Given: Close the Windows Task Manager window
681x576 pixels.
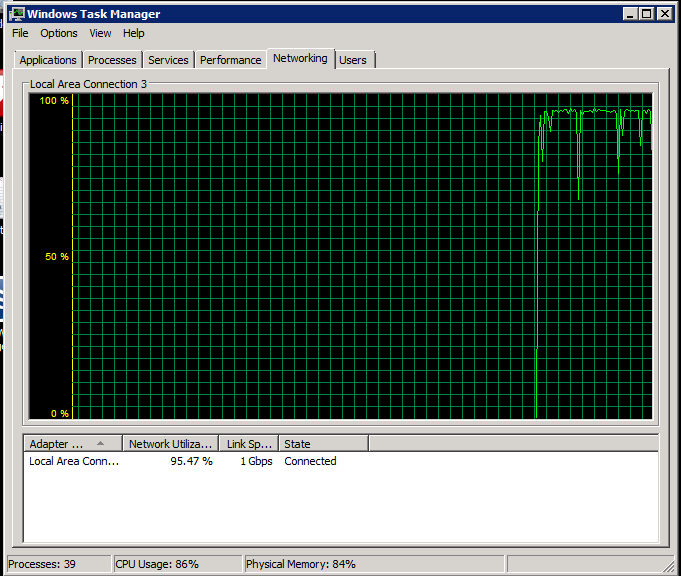Looking at the screenshot, I should (x=665, y=14).
